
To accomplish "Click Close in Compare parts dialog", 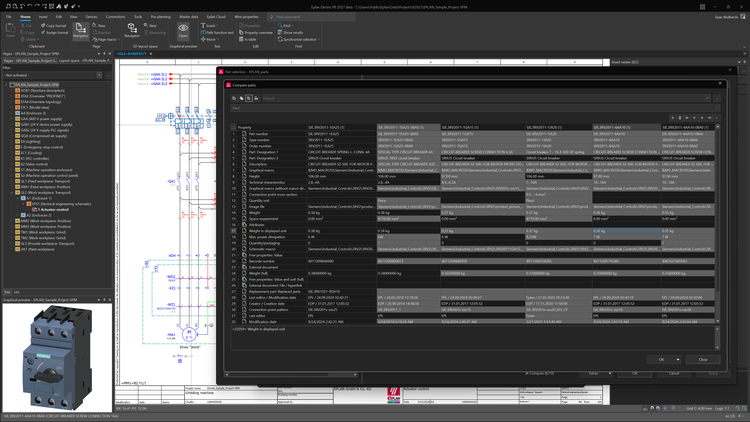I will 703,359.
